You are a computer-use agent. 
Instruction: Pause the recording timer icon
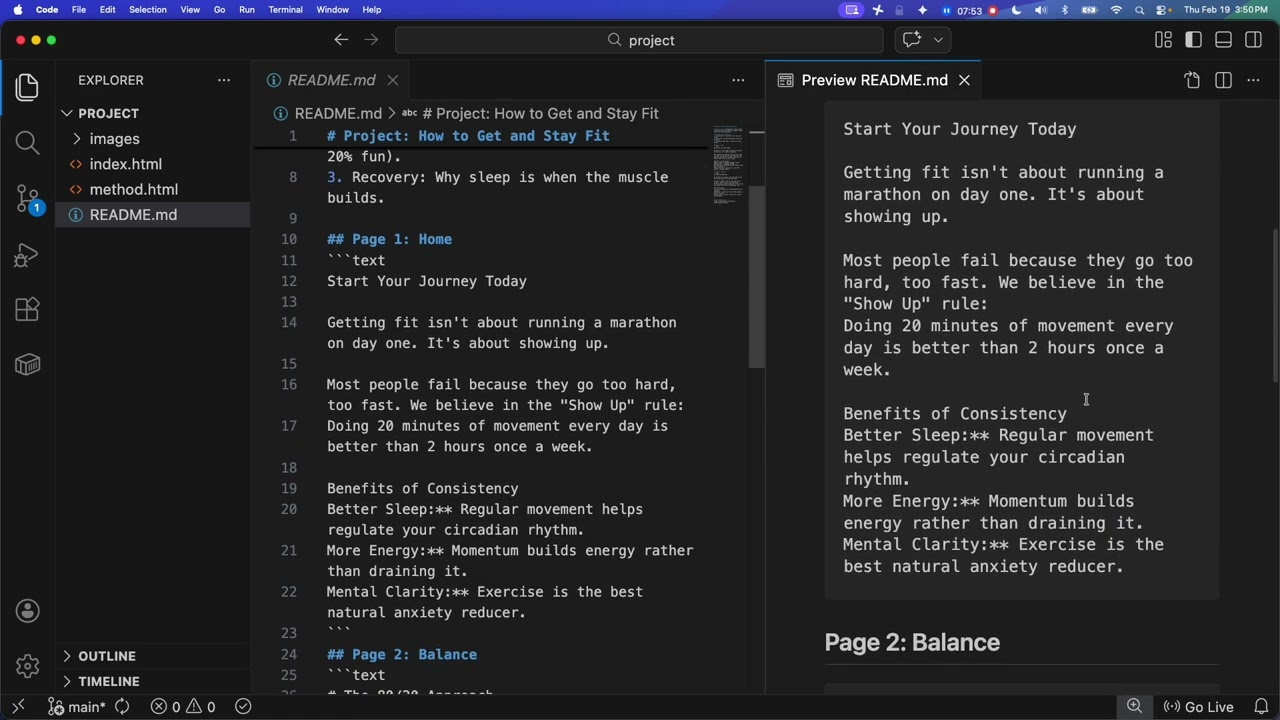946,10
